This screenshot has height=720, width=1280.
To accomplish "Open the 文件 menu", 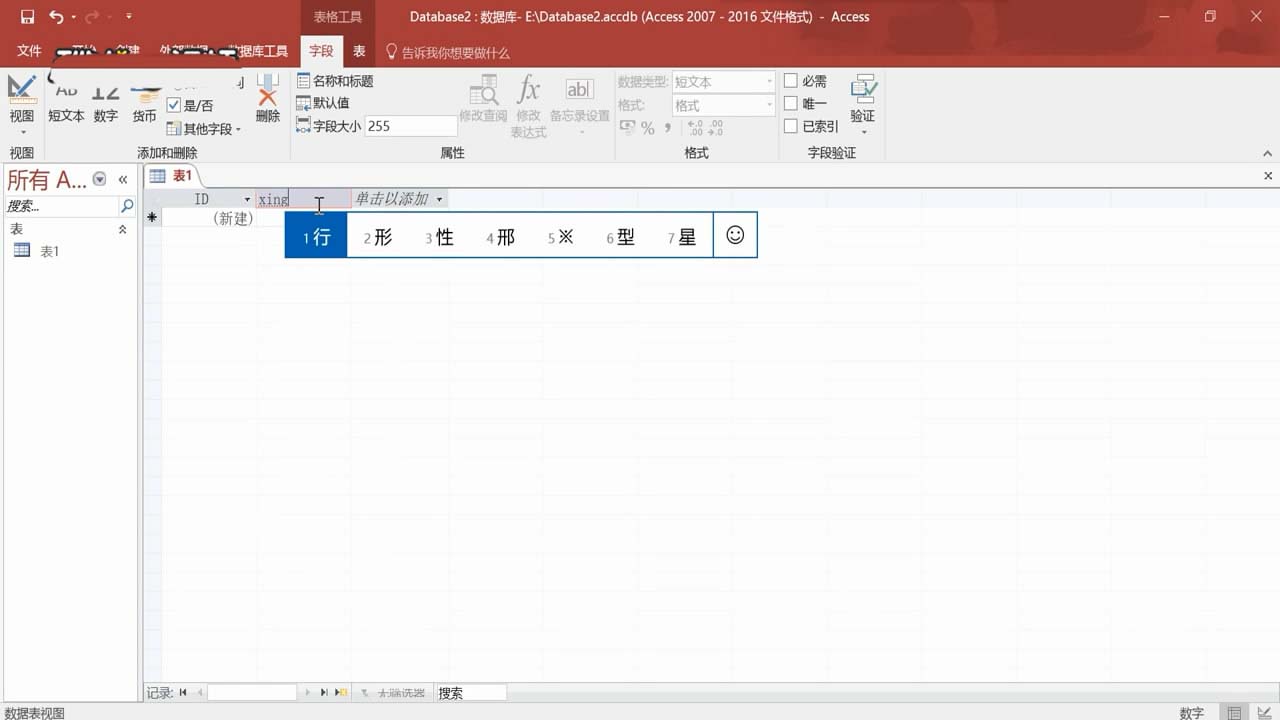I will (29, 51).
